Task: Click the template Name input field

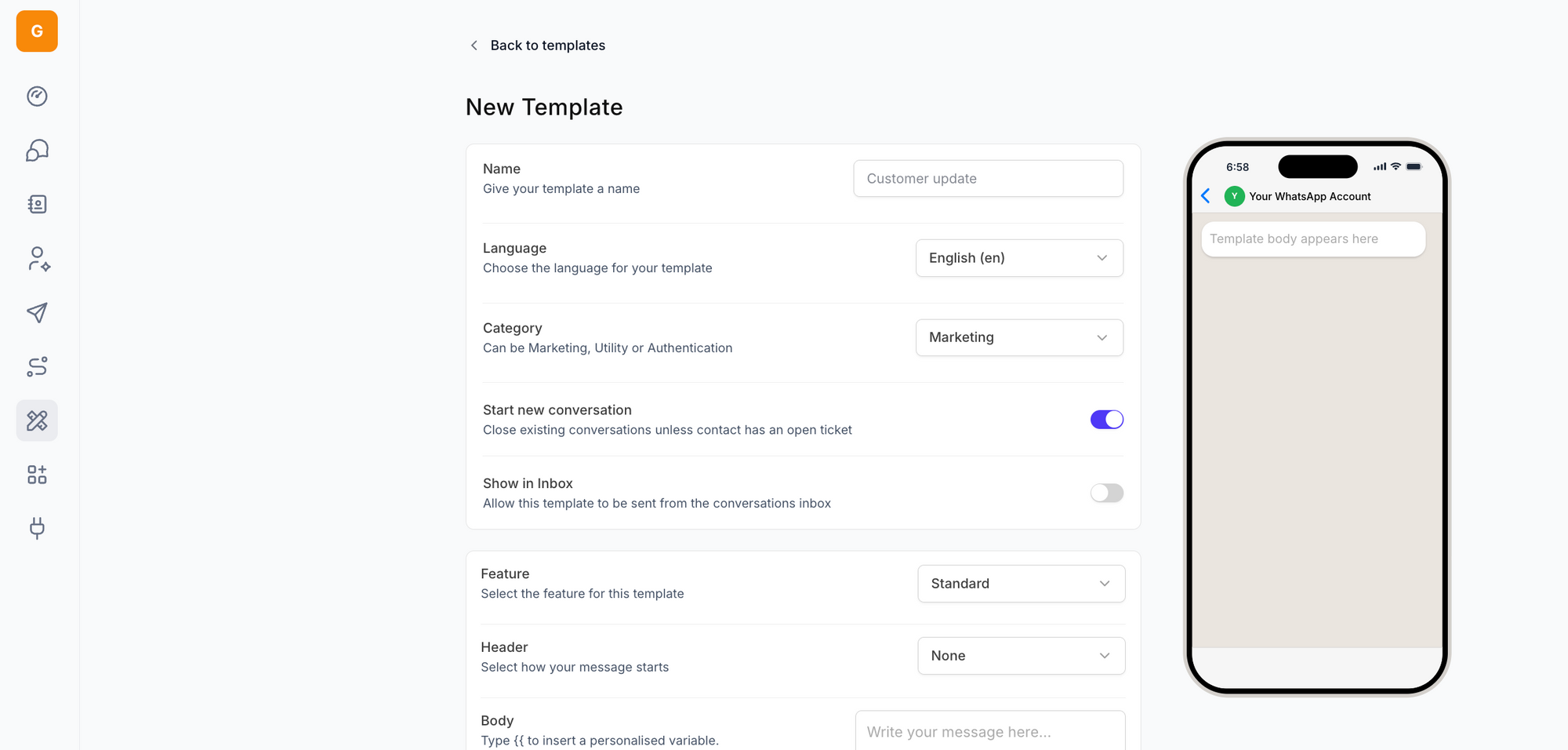Action: [x=988, y=179]
